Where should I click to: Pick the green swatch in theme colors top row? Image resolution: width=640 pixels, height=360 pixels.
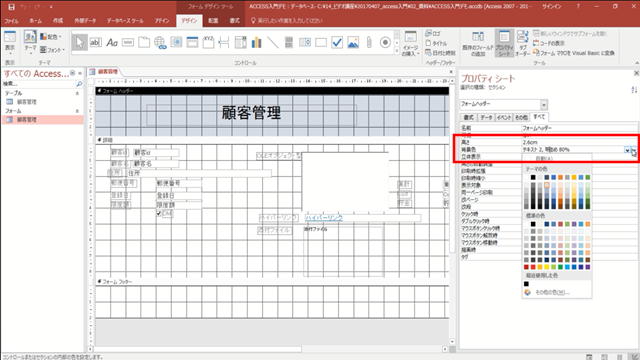click(588, 177)
